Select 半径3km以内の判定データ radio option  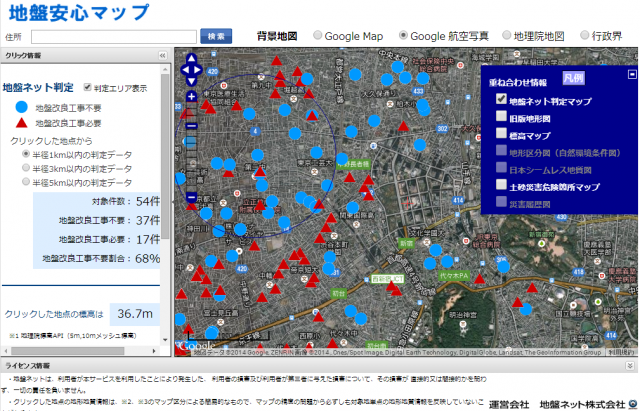(x=26, y=169)
